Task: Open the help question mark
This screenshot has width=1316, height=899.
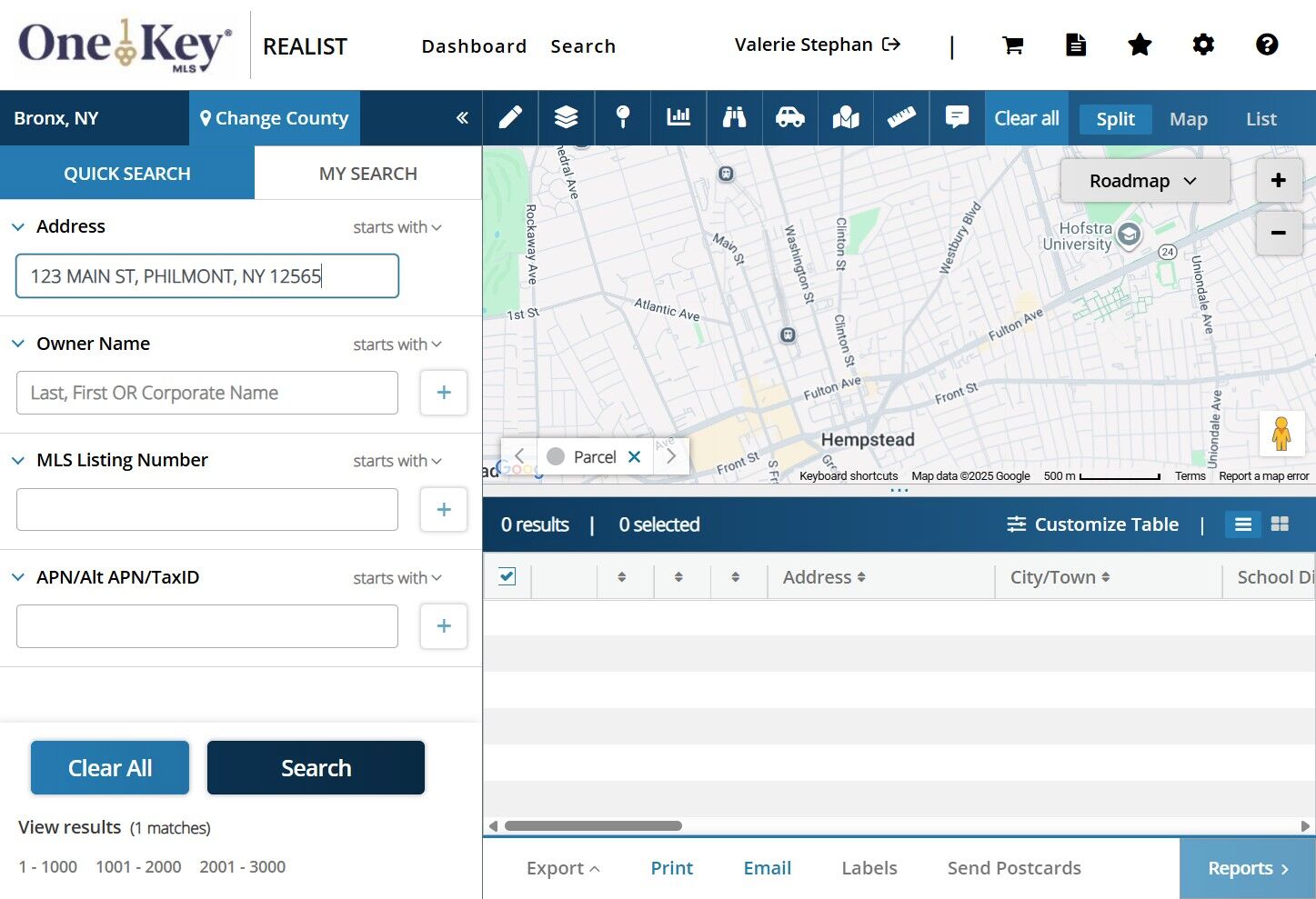Action: pyautogui.click(x=1267, y=45)
